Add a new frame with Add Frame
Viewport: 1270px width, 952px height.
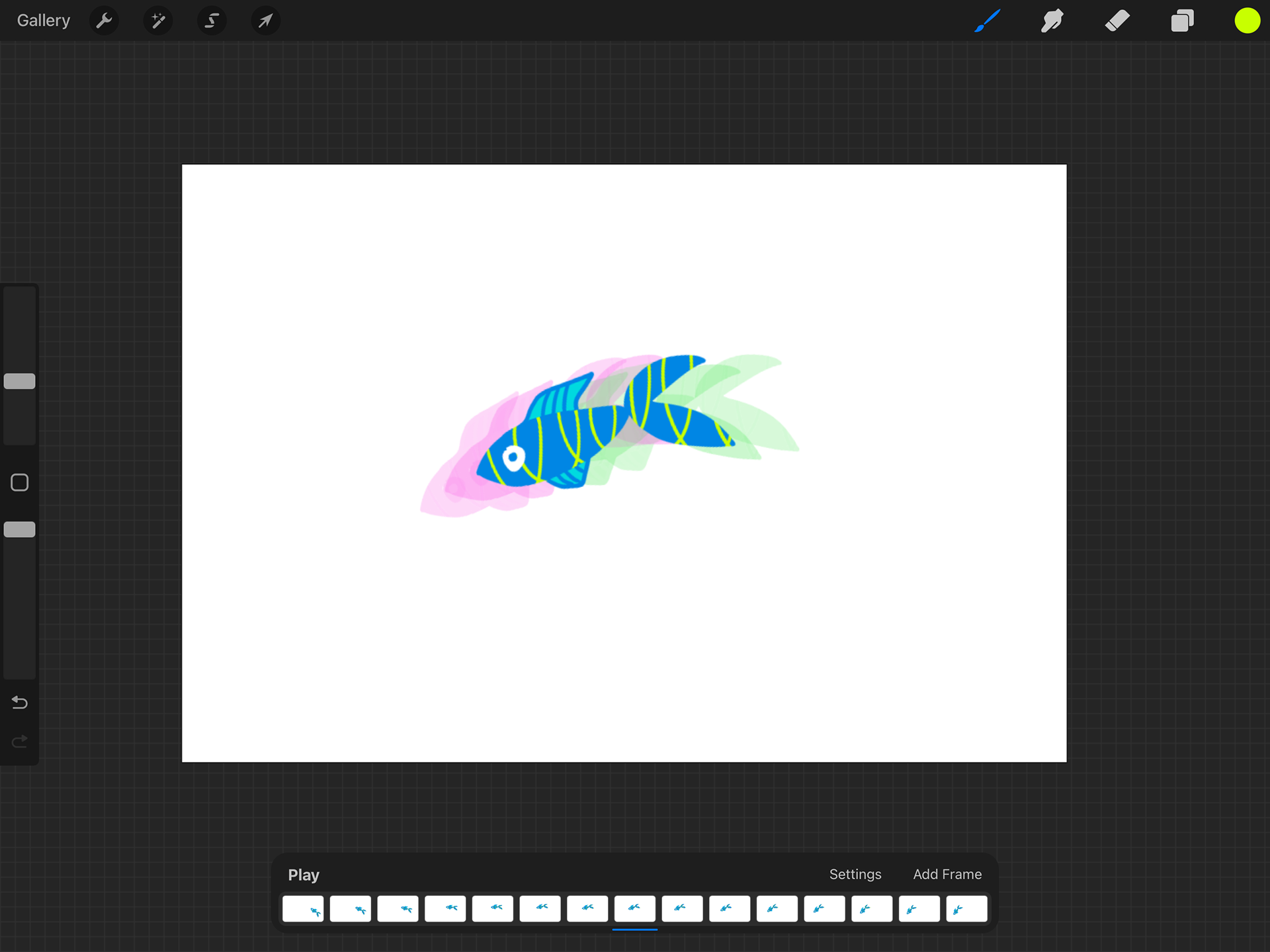click(947, 874)
